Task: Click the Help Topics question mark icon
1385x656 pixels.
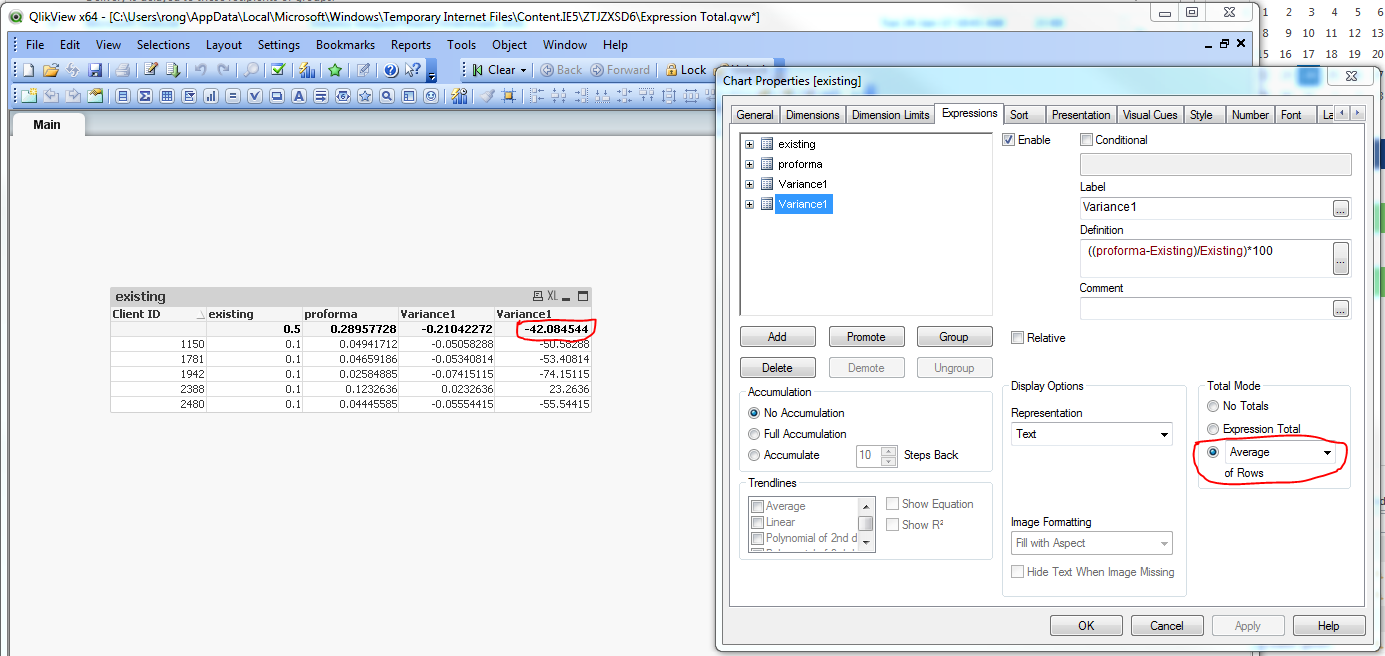Action: pyautogui.click(x=391, y=70)
